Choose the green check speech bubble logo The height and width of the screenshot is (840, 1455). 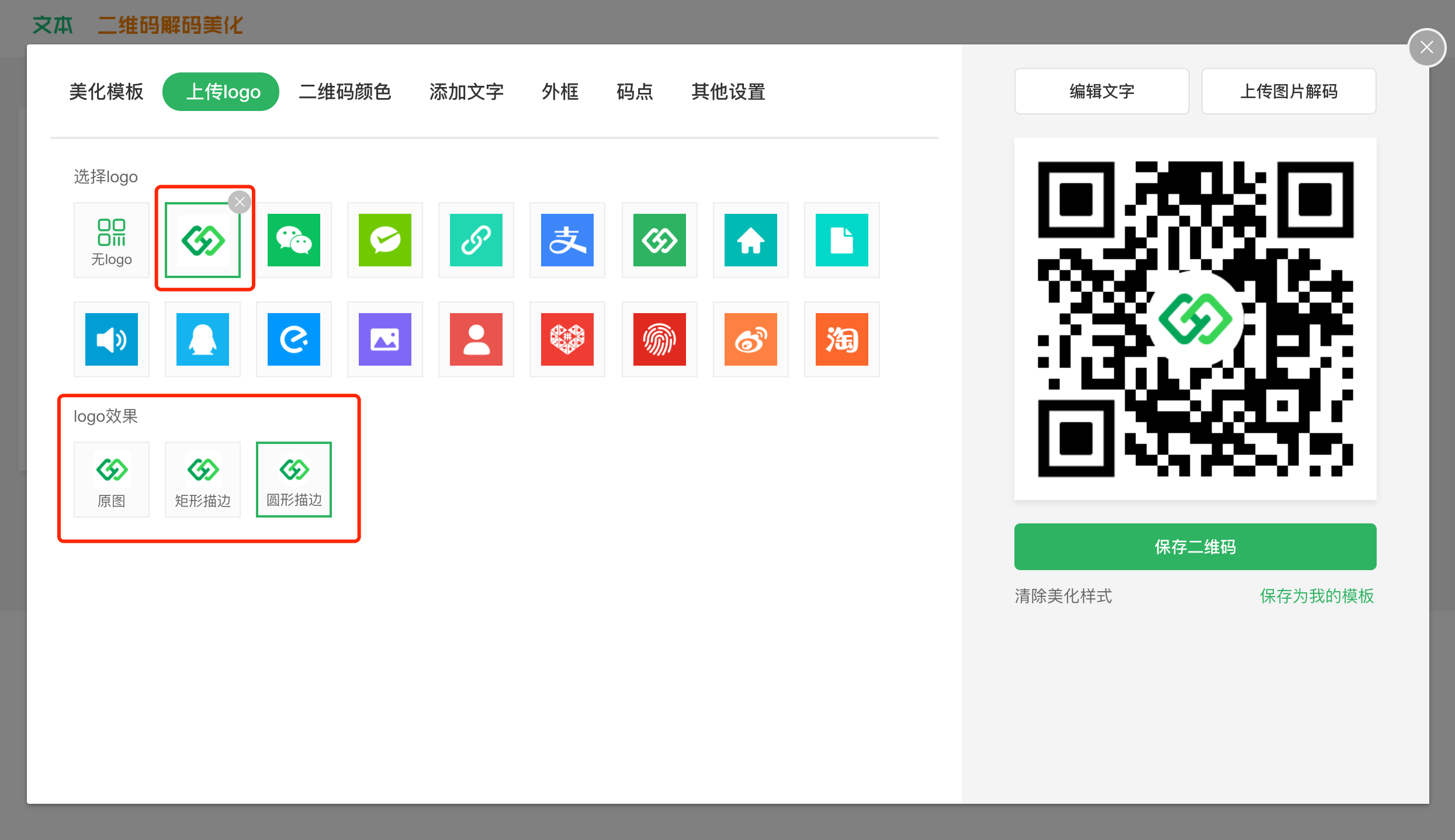point(385,240)
